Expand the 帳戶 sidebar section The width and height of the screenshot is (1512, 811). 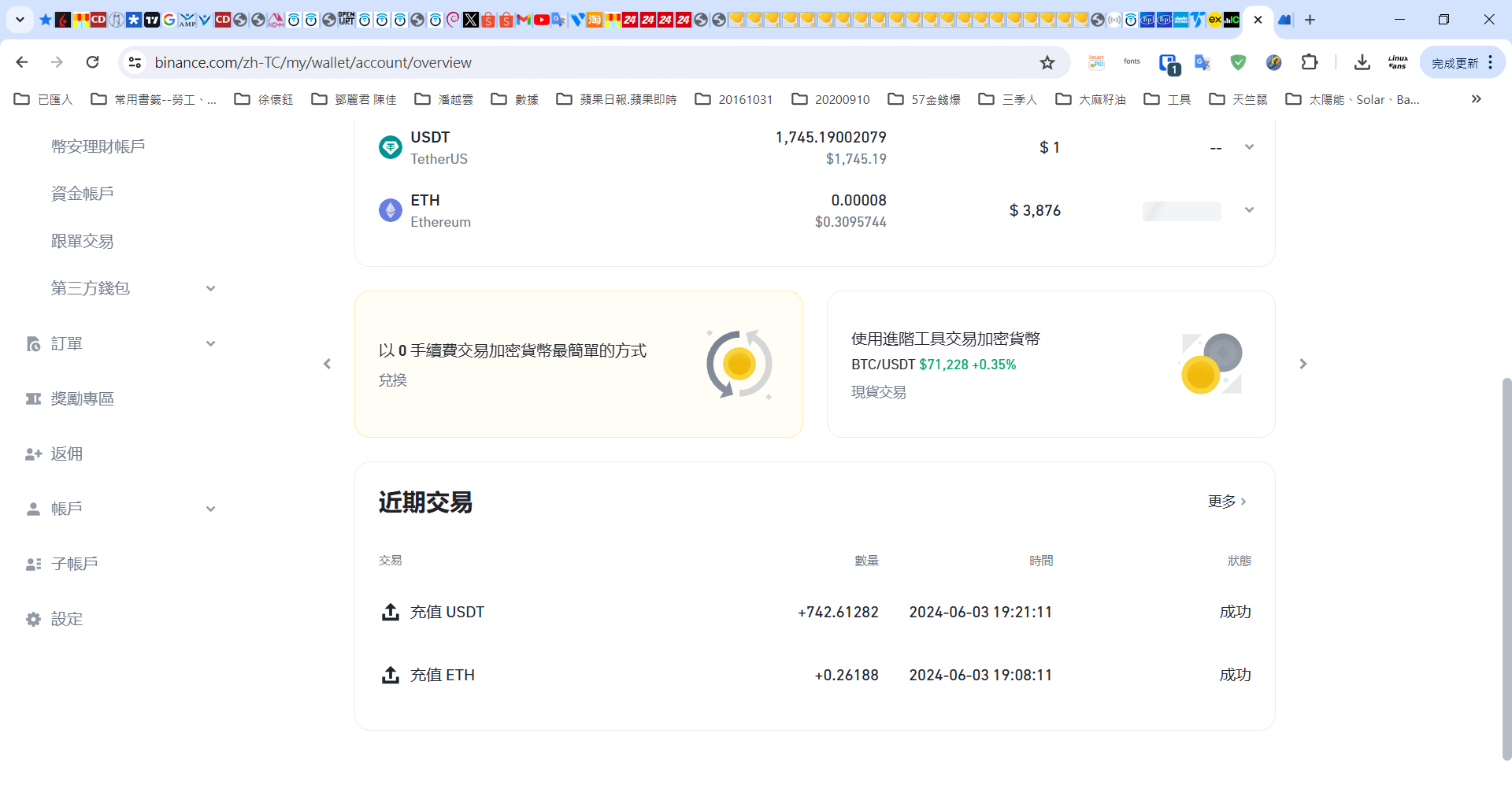210,509
